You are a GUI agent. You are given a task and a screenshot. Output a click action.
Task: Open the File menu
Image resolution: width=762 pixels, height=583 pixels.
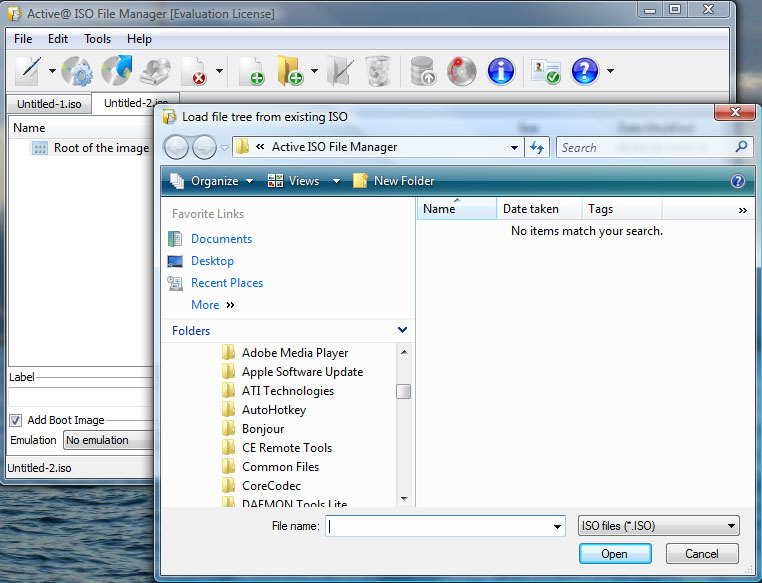(23, 39)
